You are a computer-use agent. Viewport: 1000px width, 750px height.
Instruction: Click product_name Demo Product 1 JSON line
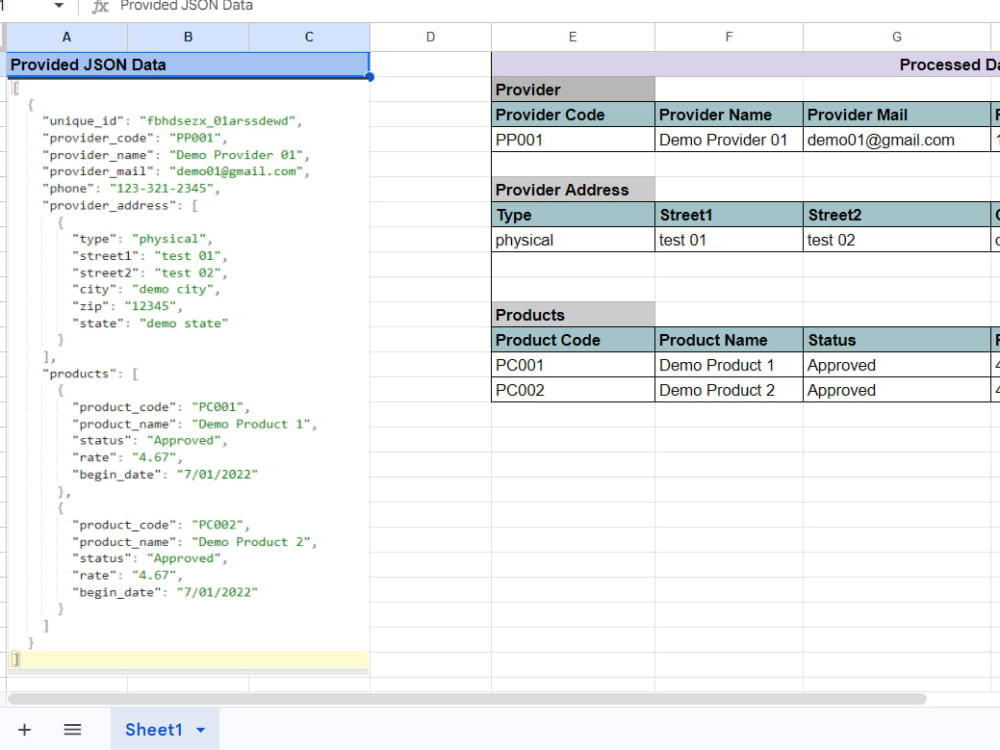pos(195,424)
